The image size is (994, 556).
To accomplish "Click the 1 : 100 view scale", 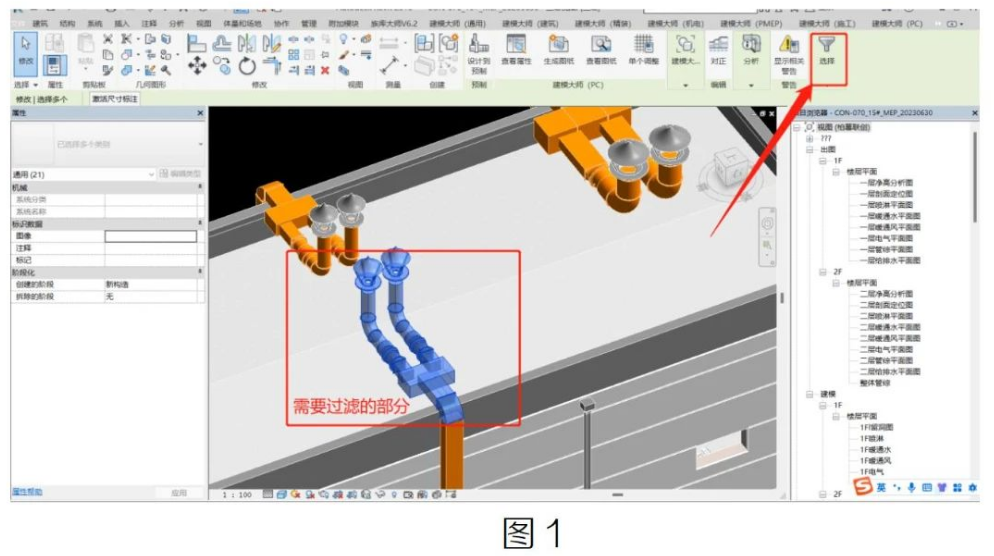I will (x=236, y=495).
